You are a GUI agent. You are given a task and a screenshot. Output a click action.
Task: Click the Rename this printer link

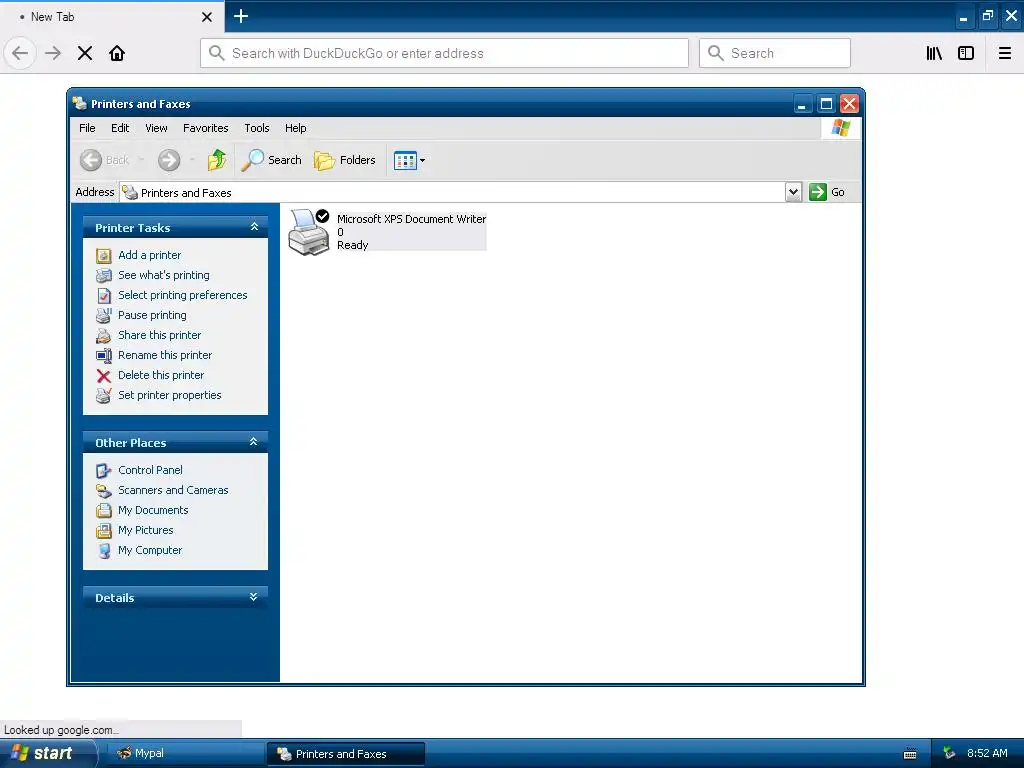(165, 355)
